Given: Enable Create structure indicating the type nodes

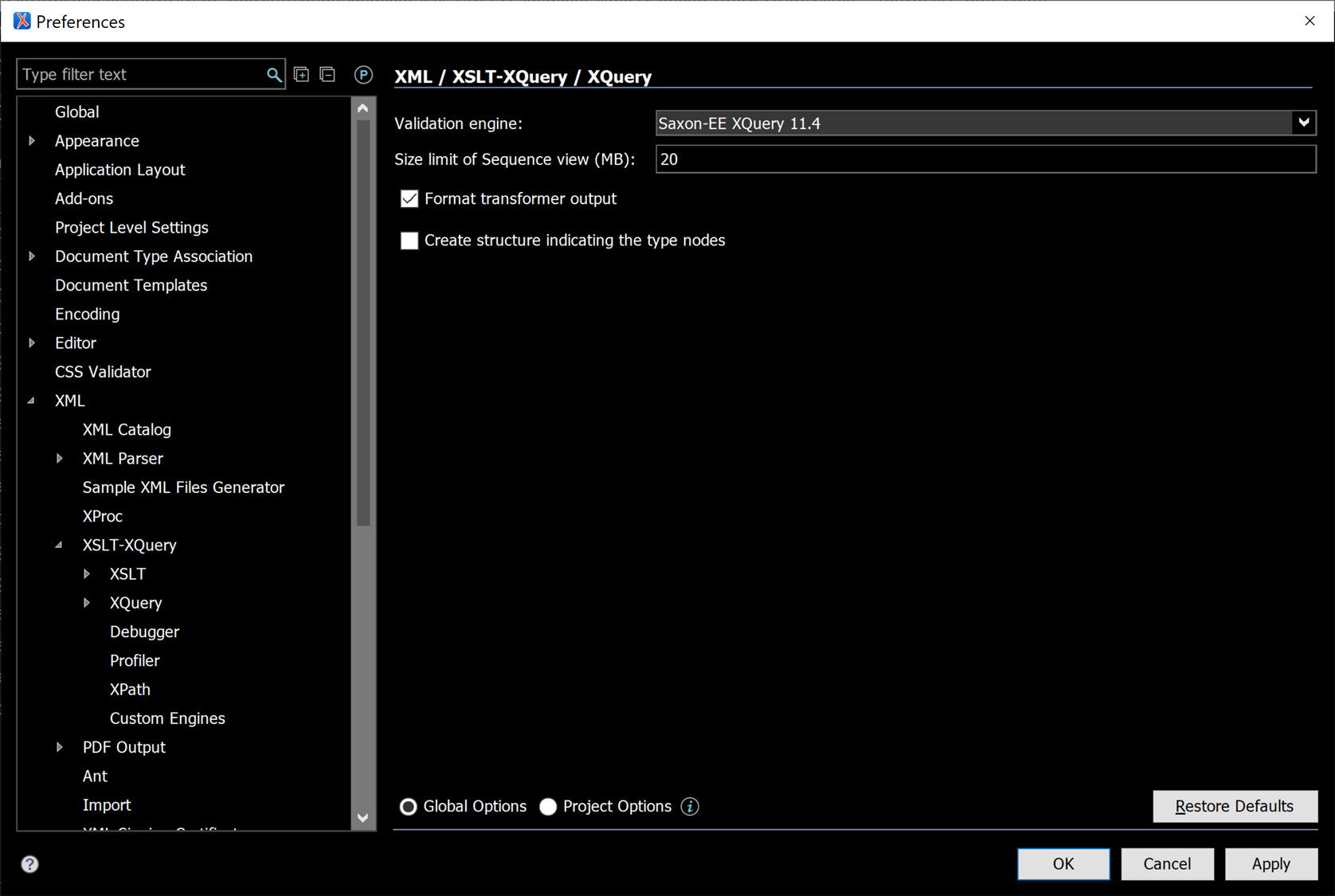Looking at the screenshot, I should [409, 241].
